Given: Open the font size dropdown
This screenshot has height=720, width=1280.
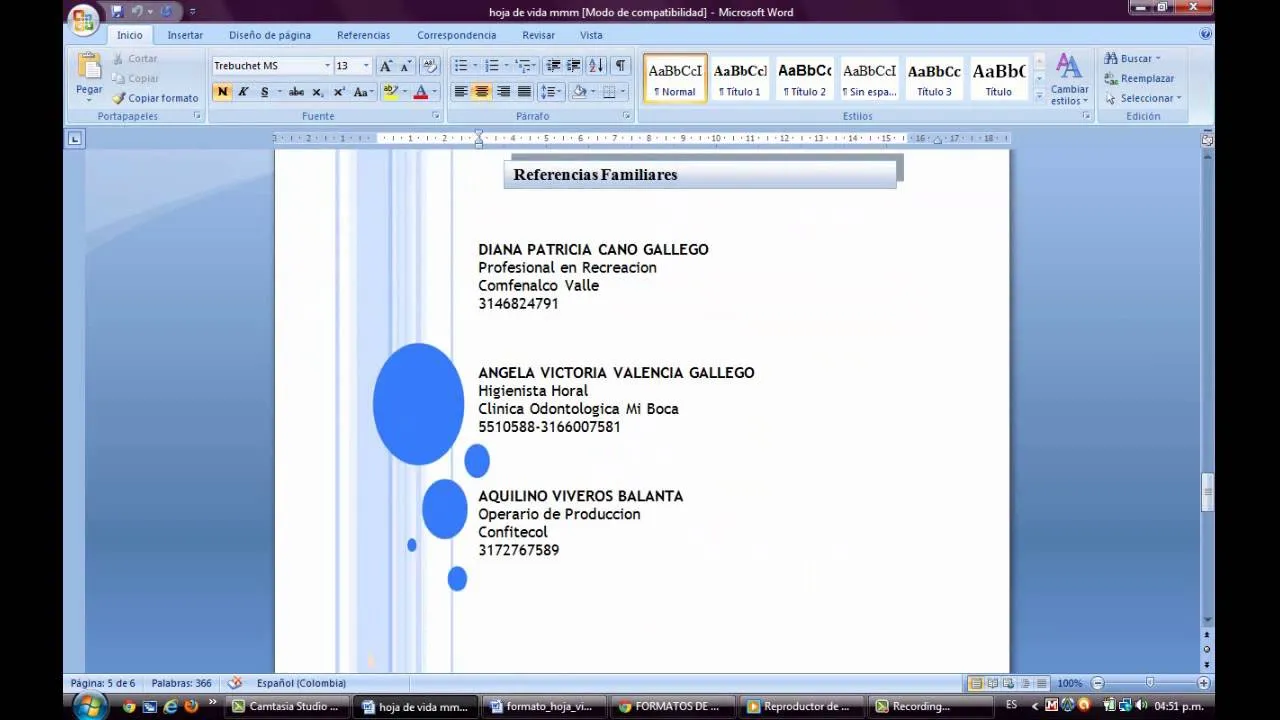Looking at the screenshot, I should tap(366, 66).
